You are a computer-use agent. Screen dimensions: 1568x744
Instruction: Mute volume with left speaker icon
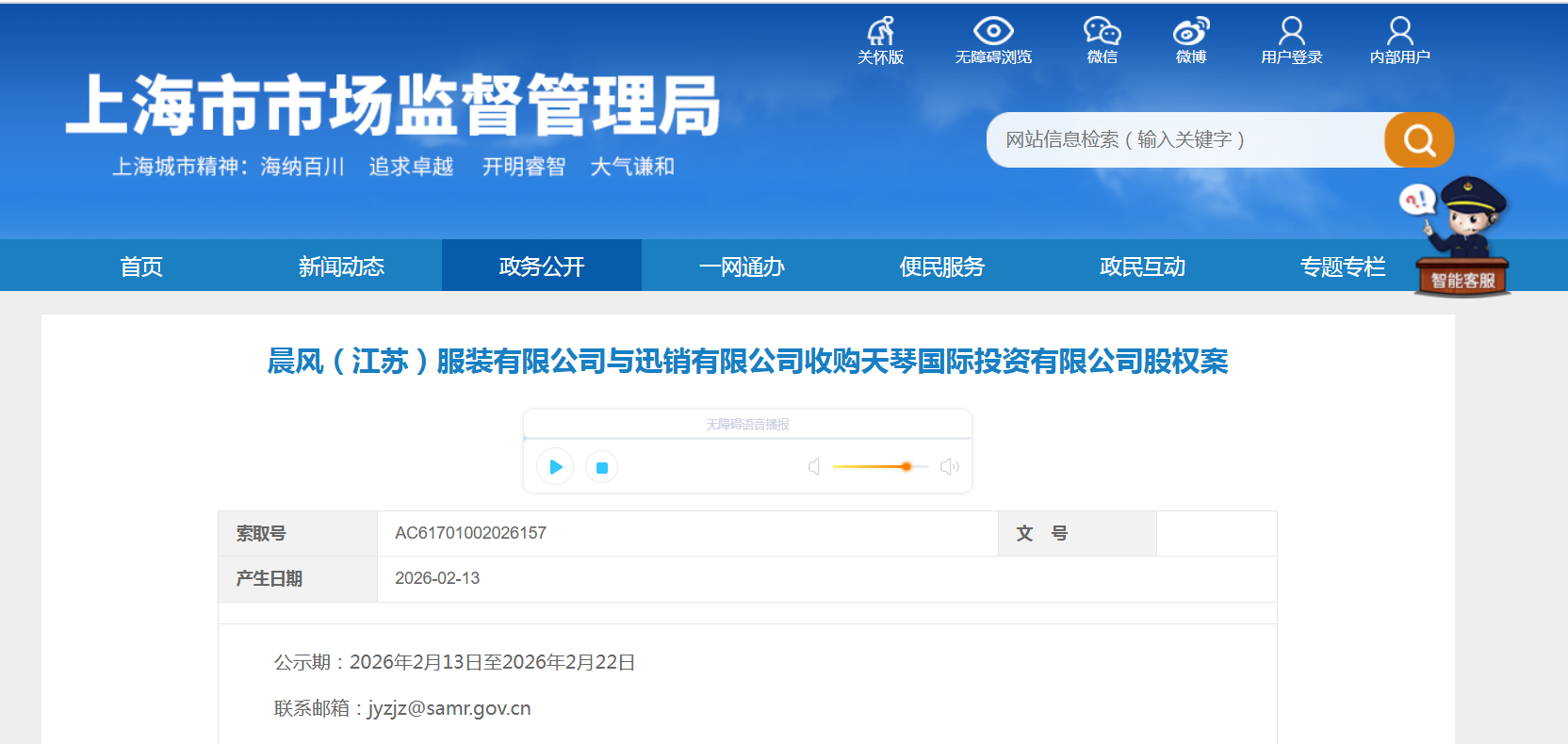pyautogui.click(x=814, y=467)
